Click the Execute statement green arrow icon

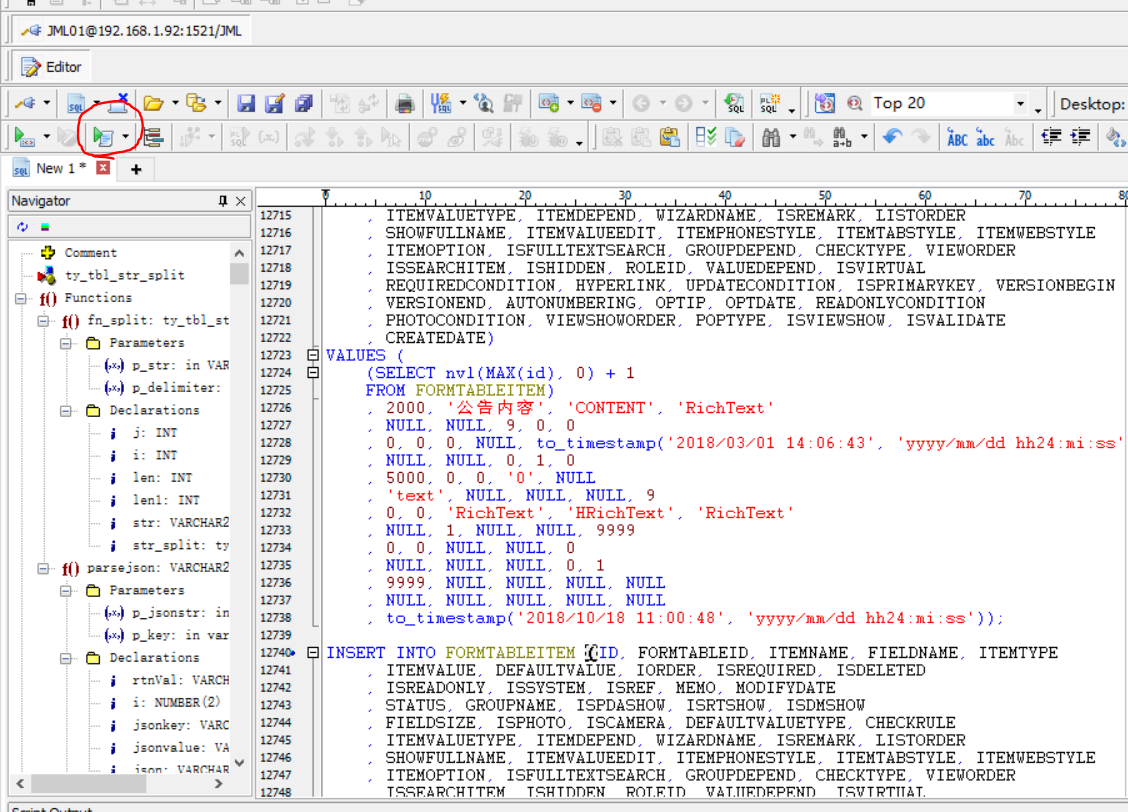pyautogui.click(x=22, y=137)
